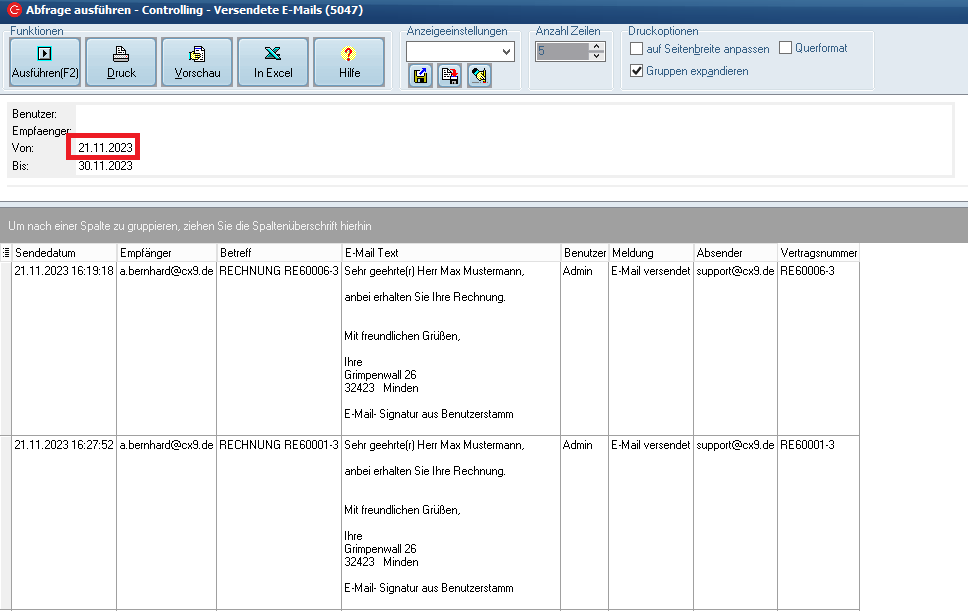Open the Vorschau print preview

(x=197, y=62)
